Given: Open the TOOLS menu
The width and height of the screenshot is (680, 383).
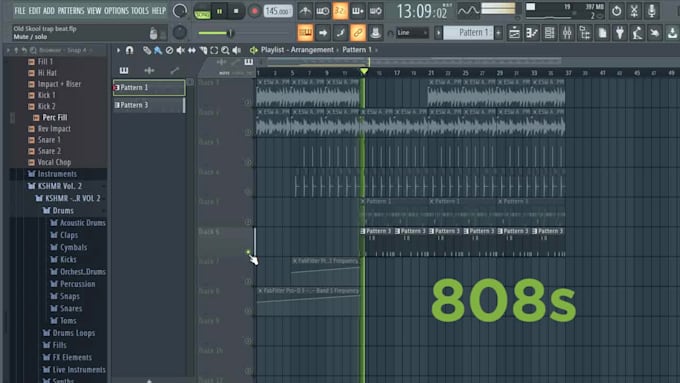Looking at the screenshot, I should pyautogui.click(x=140, y=11).
